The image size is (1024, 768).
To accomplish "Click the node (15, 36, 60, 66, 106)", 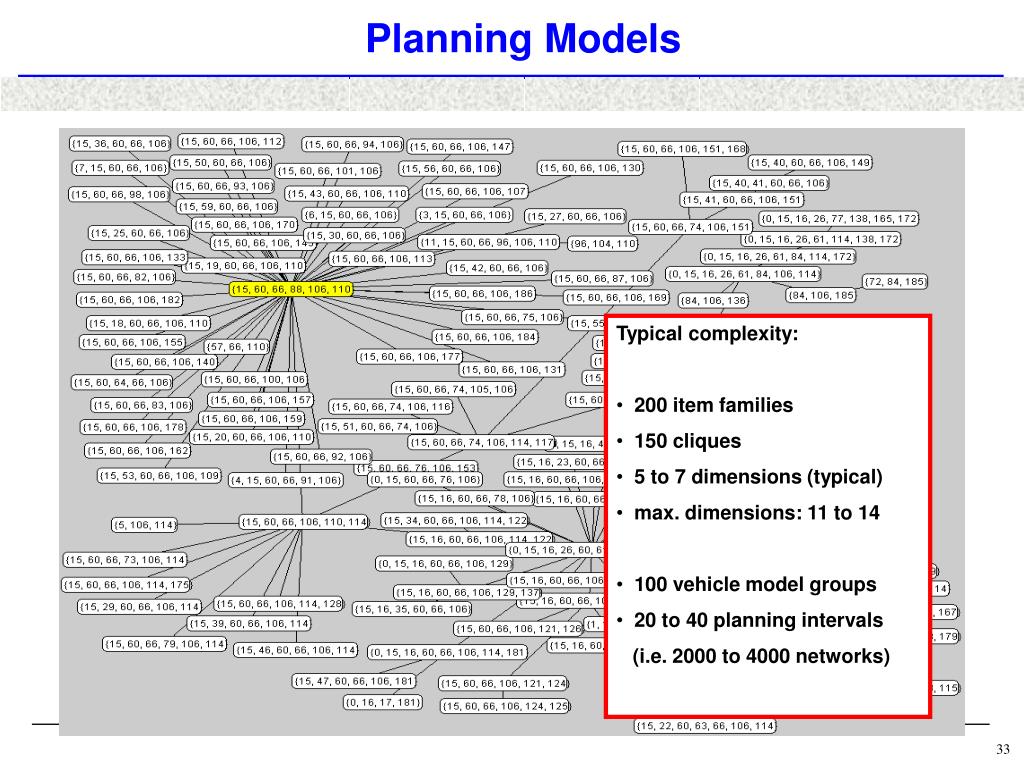I will [x=120, y=144].
